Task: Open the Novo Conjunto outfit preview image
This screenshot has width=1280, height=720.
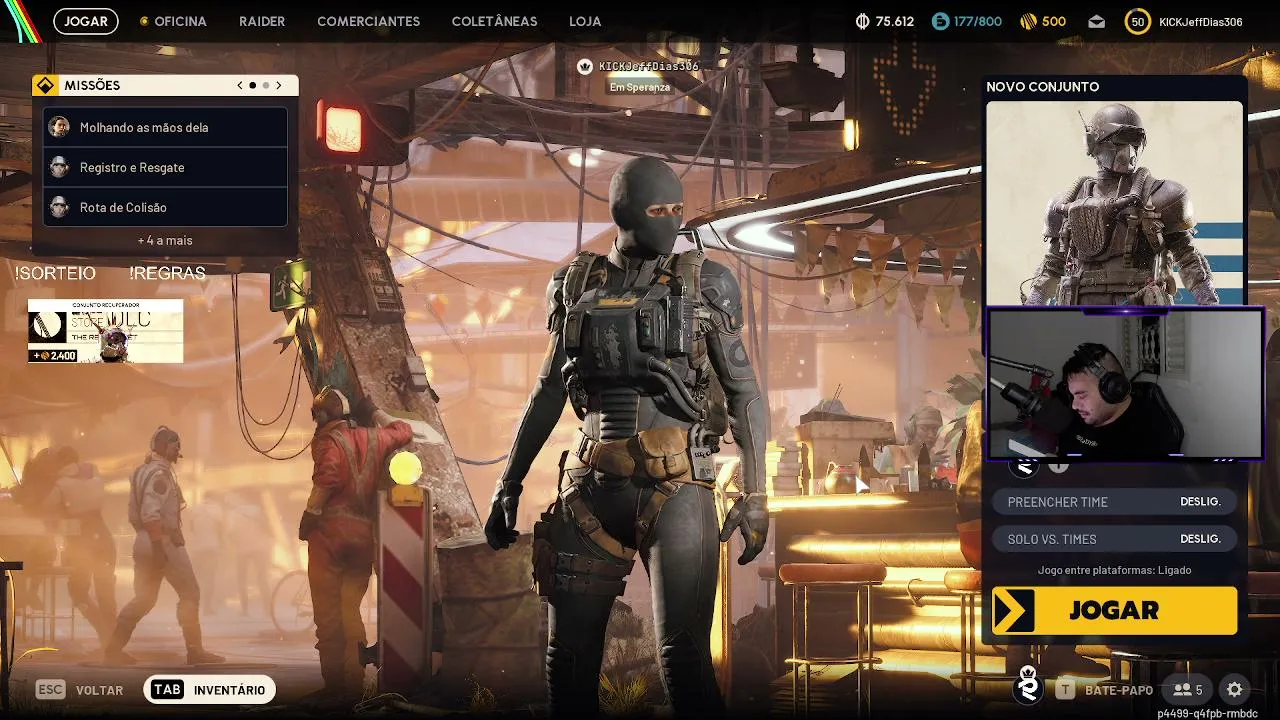Action: [x=1115, y=203]
